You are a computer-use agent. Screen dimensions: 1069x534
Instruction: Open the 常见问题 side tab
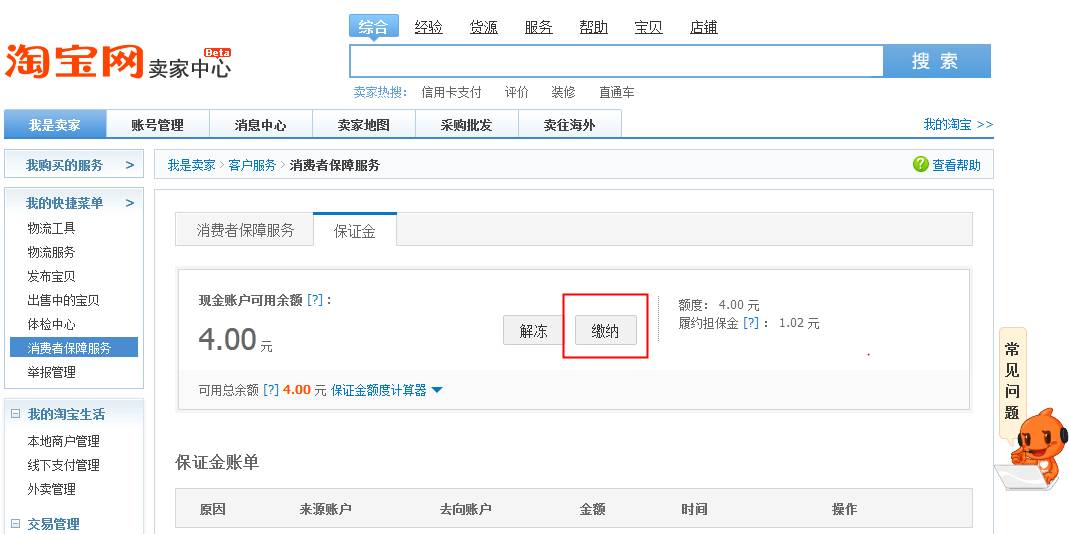pyautogui.click(x=1012, y=382)
